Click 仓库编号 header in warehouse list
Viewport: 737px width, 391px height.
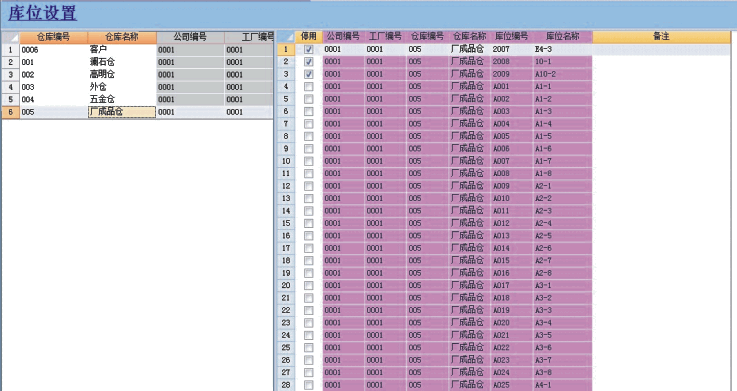click(x=54, y=37)
